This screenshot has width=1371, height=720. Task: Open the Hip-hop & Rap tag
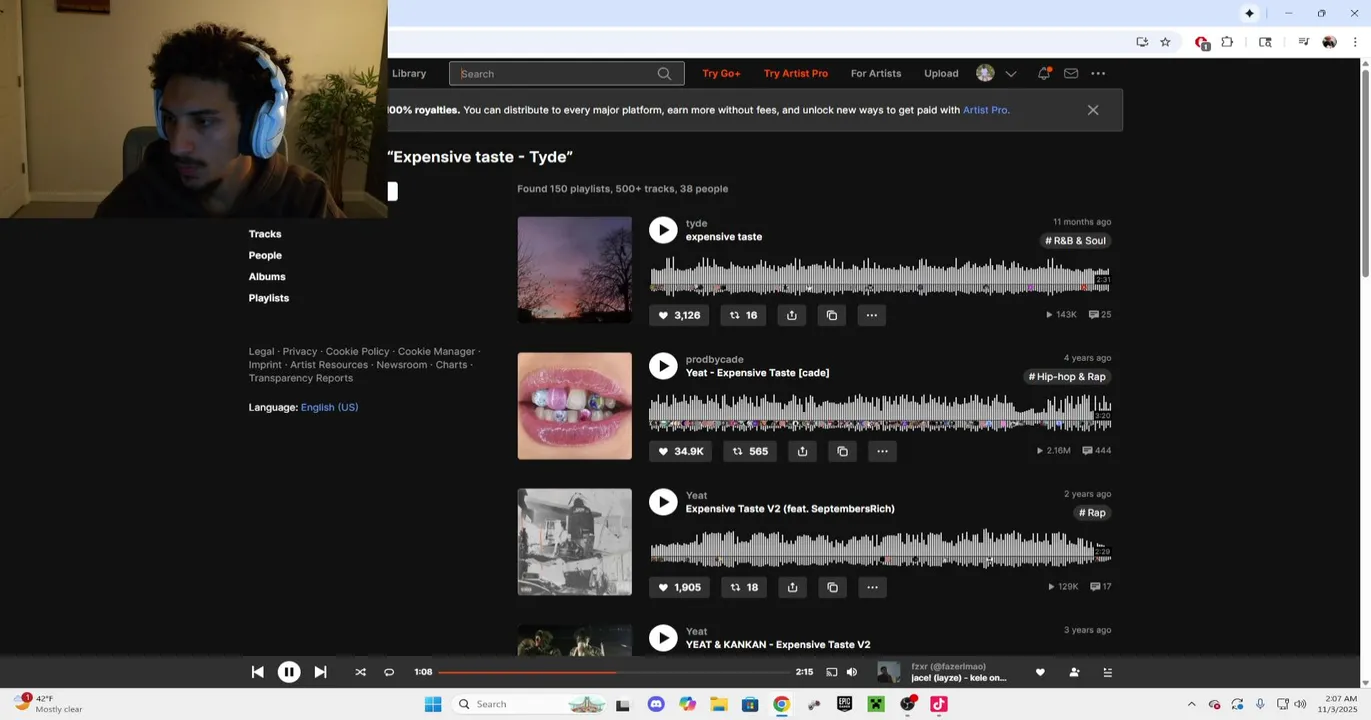tap(1067, 377)
